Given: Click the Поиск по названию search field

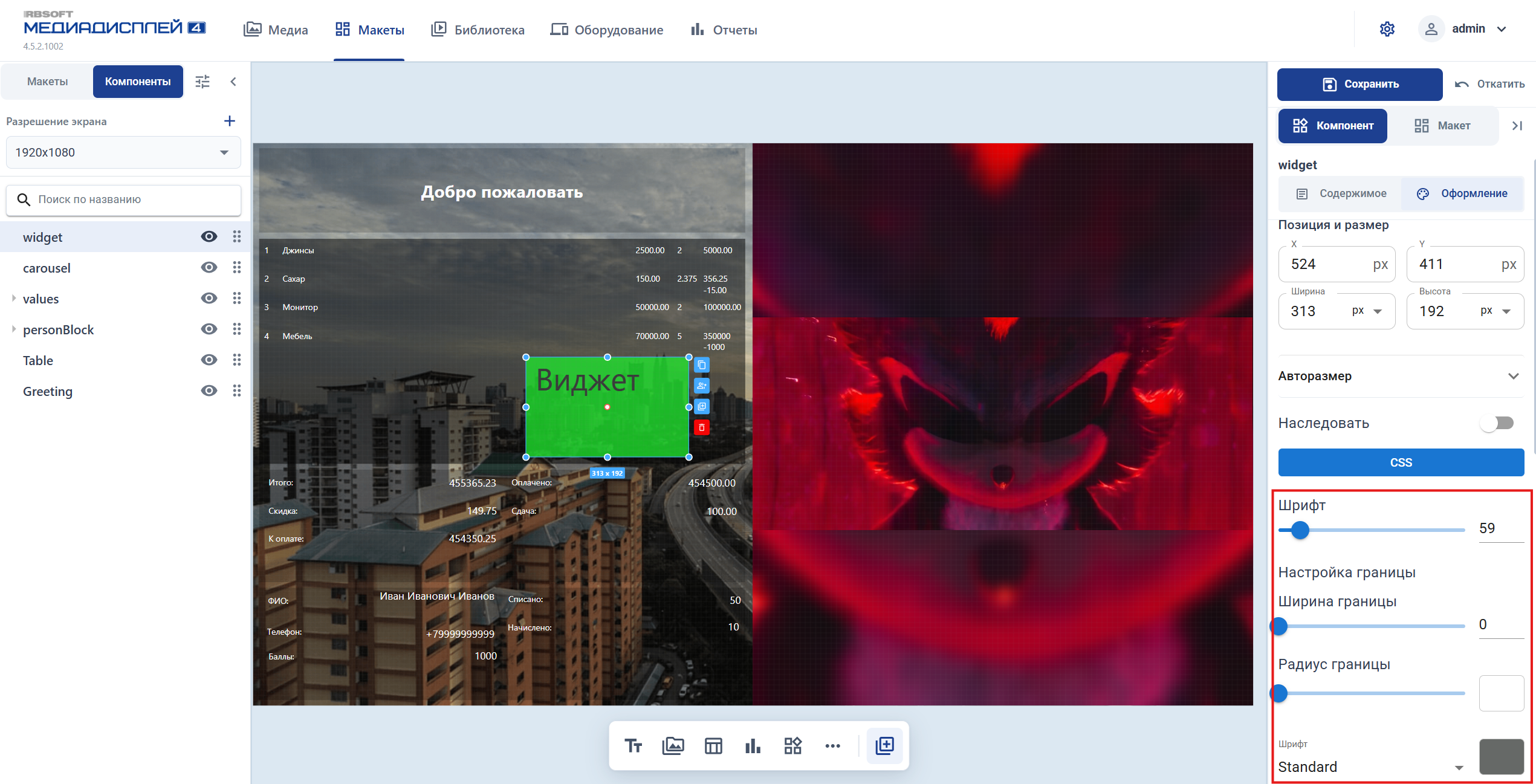Looking at the screenshot, I should 123,199.
